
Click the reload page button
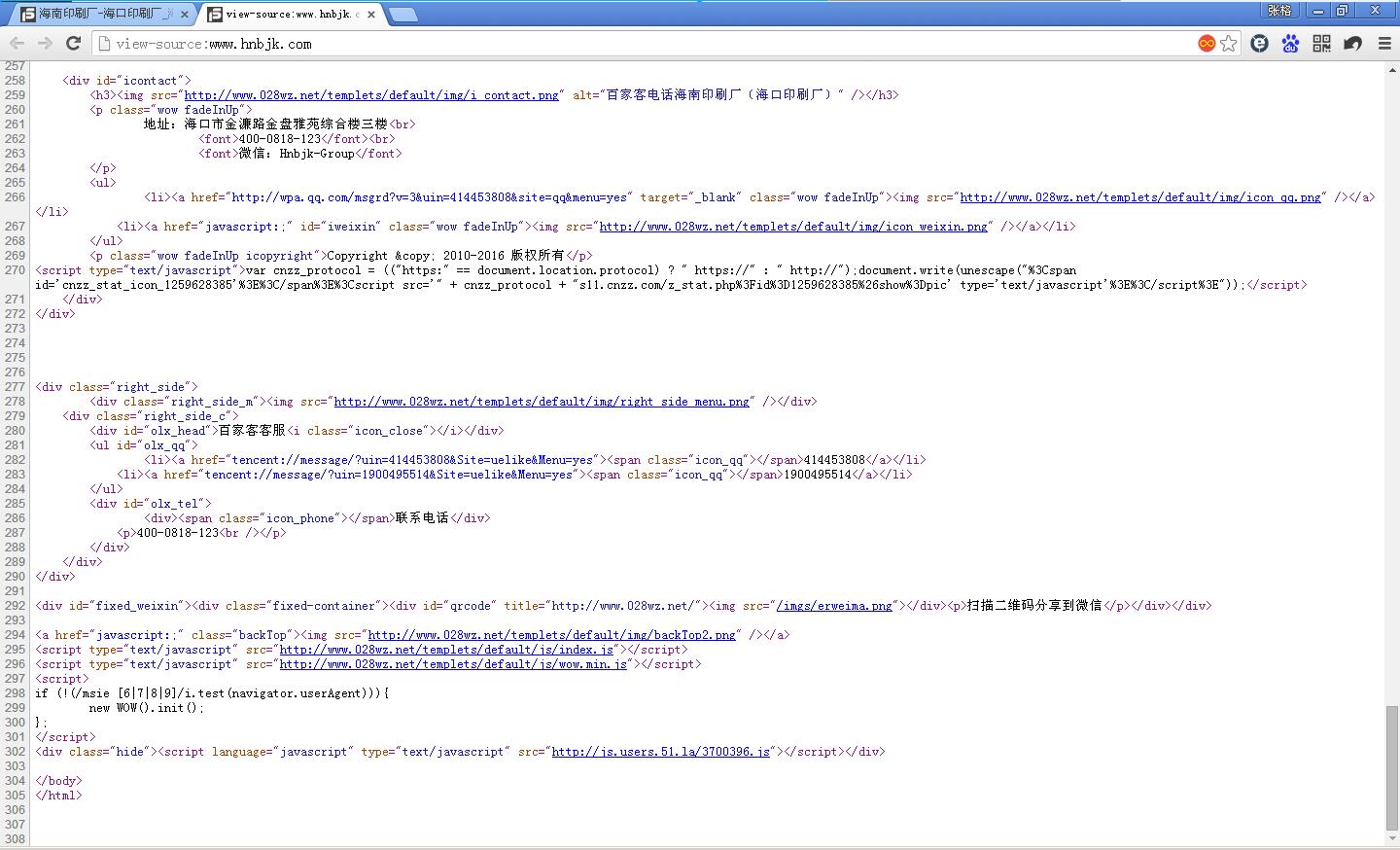pos(73,43)
